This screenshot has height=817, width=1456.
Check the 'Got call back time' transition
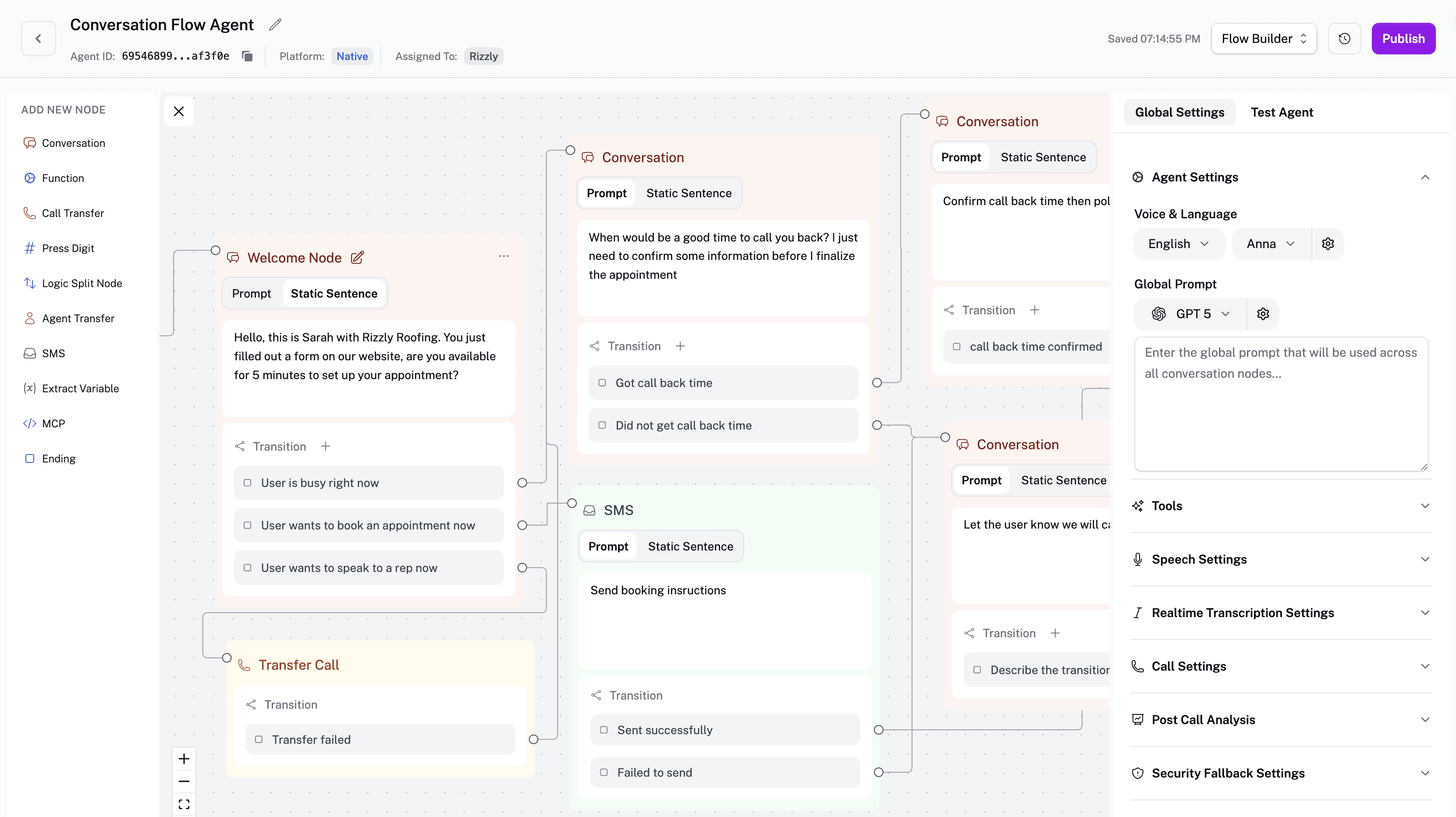pyautogui.click(x=603, y=383)
